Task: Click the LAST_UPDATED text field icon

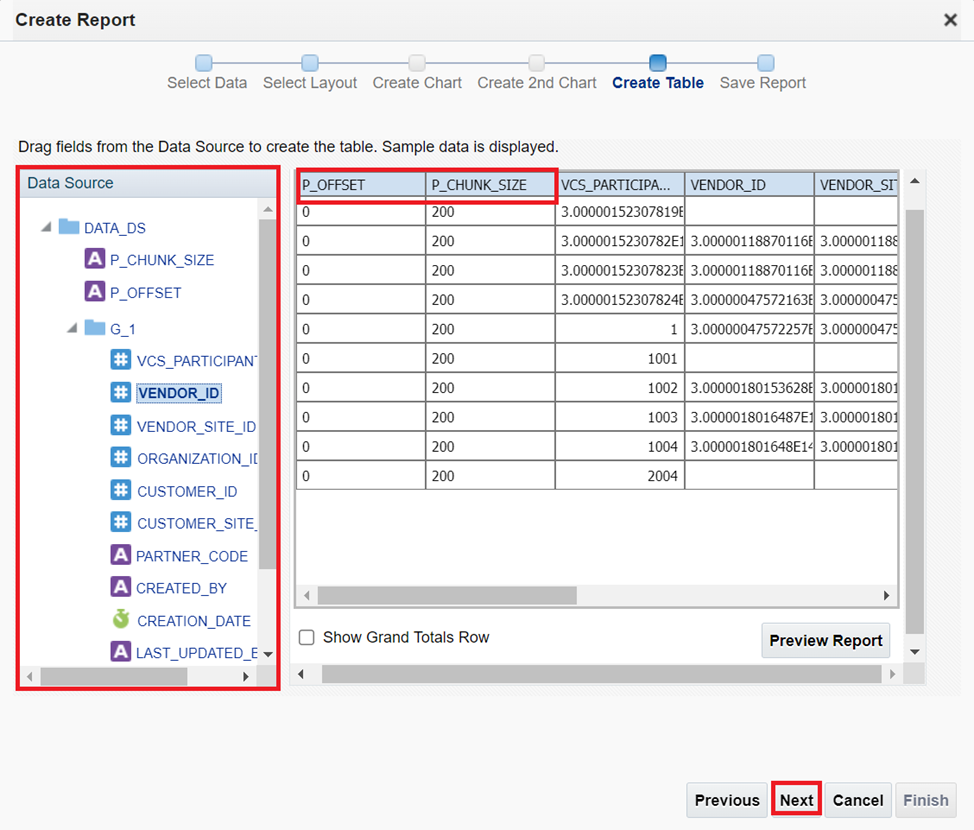Action: (x=121, y=652)
